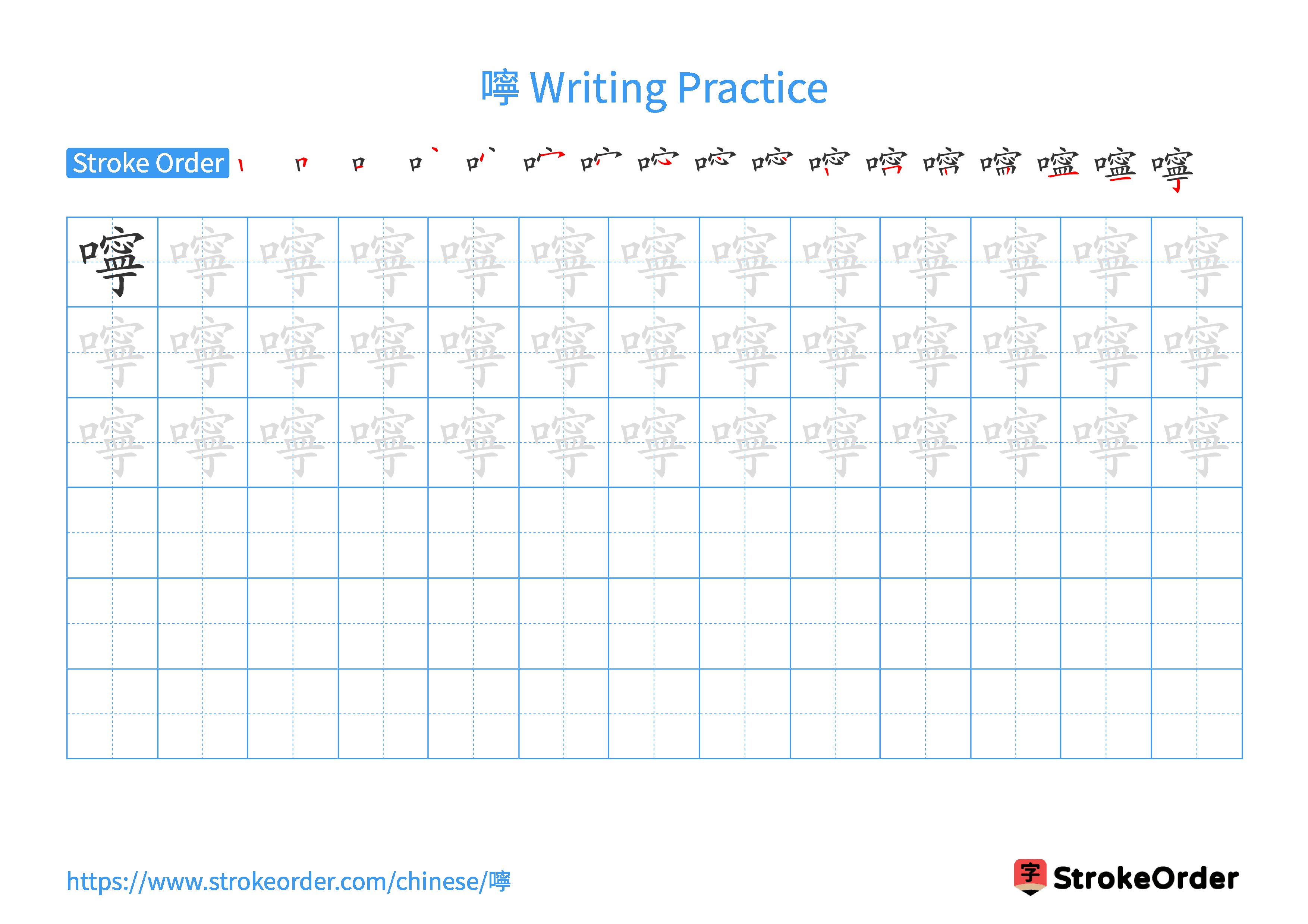Click the 噥 Writing Practice page tab
The width and height of the screenshot is (1308, 924).
coord(654,74)
